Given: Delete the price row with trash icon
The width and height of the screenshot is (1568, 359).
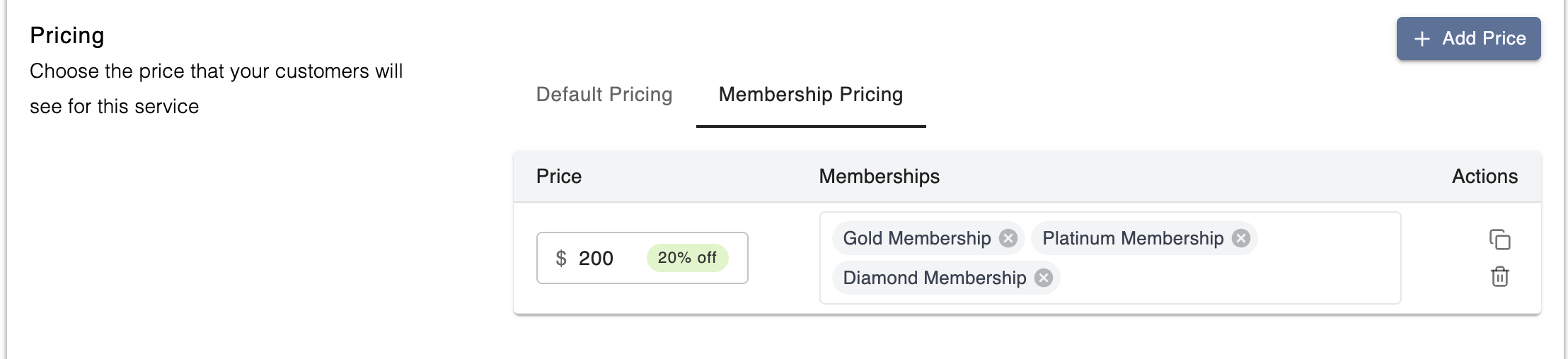Looking at the screenshot, I should point(1499,276).
